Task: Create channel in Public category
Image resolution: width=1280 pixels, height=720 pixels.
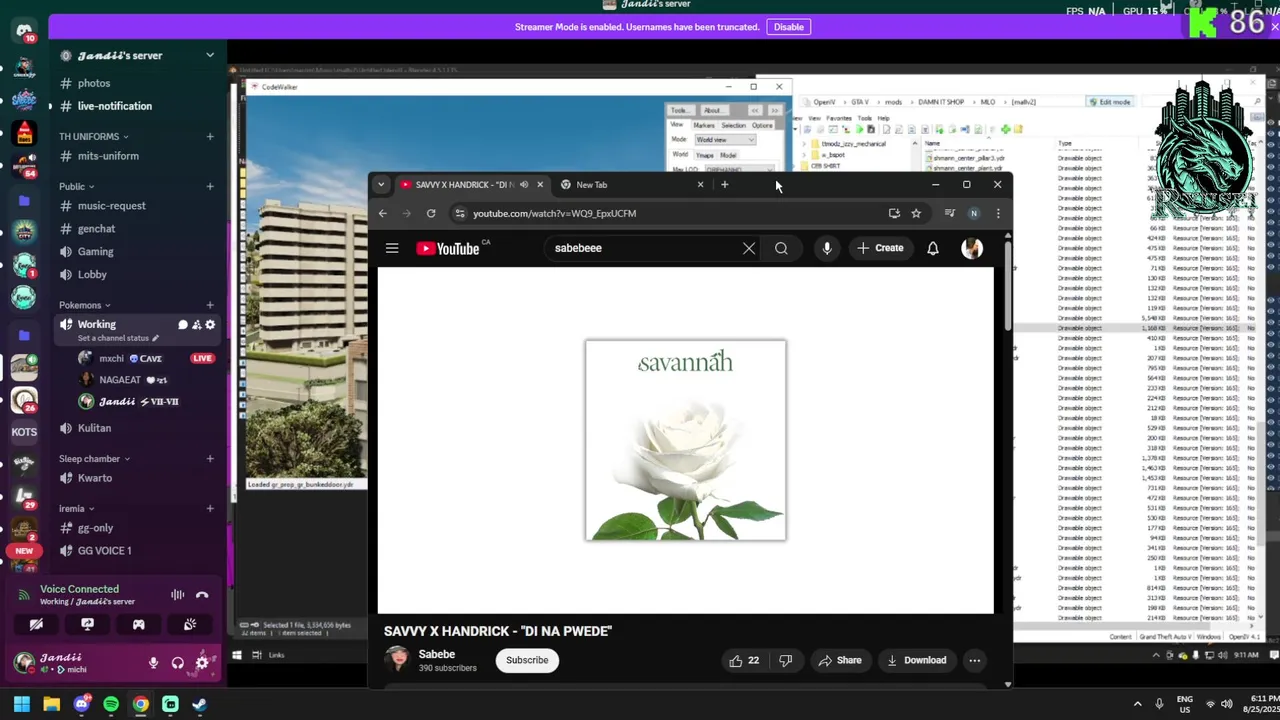Action: click(x=210, y=186)
